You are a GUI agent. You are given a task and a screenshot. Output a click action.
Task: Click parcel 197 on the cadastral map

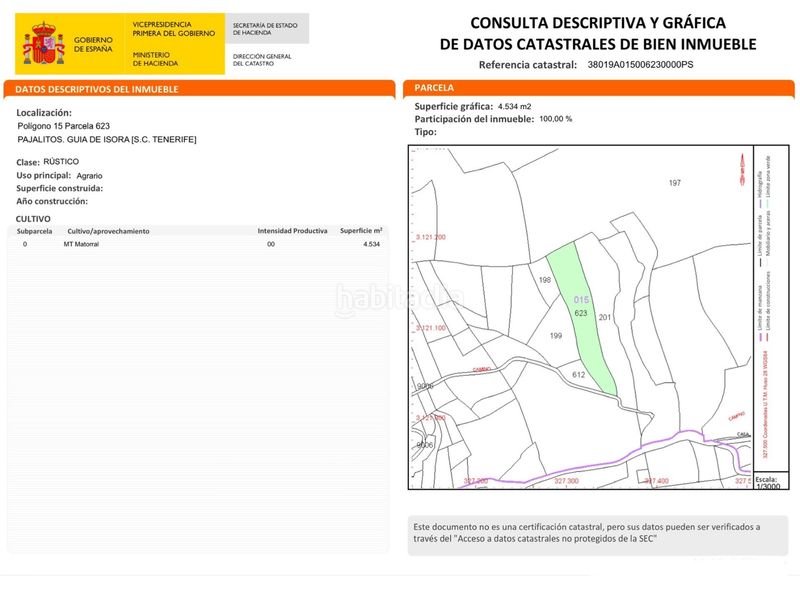[674, 183]
